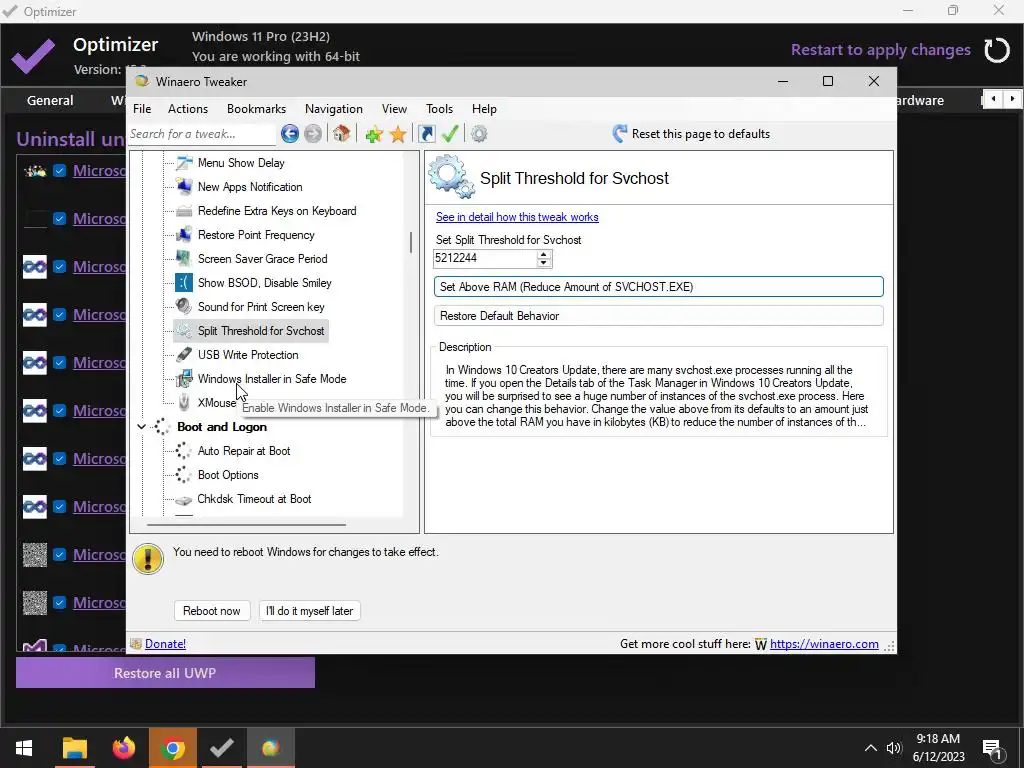Click the Restore Point Frequency icon
The height and width of the screenshot is (768, 1024).
tap(184, 235)
